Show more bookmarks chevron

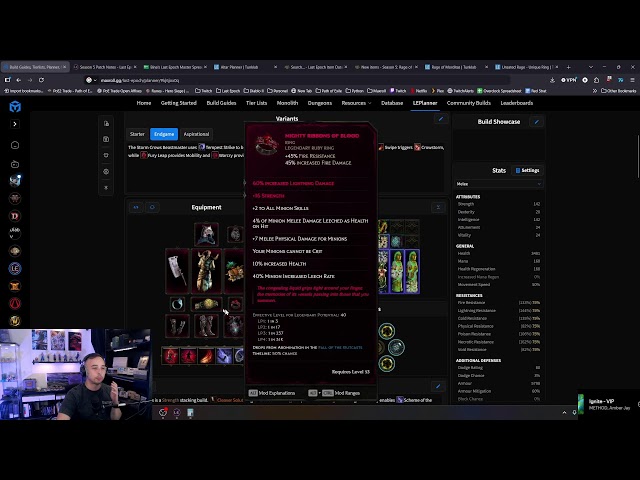595,91
